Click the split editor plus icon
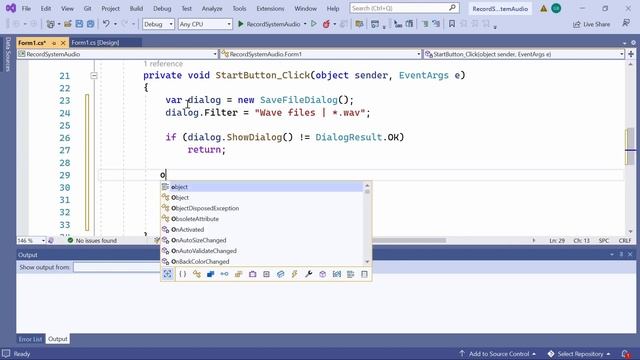 click(x=631, y=54)
